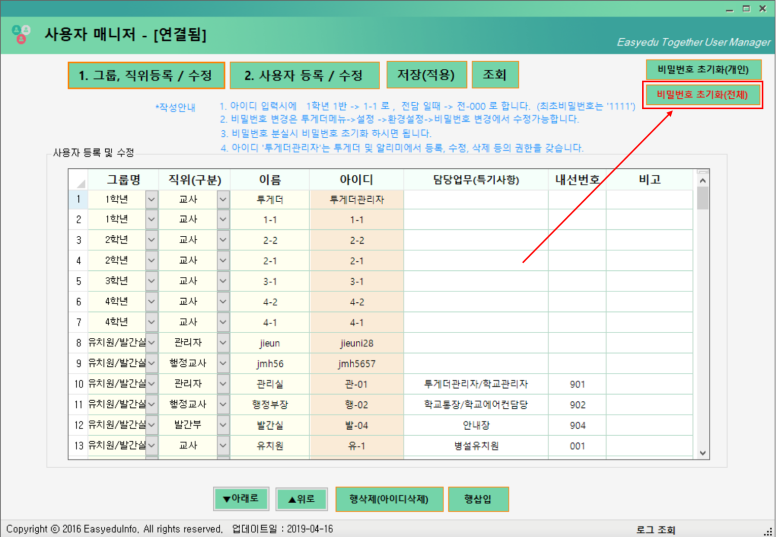Viewport: 776px width, 537px height.
Task: Click the table scrollbar up arrow
Action: tap(702, 181)
